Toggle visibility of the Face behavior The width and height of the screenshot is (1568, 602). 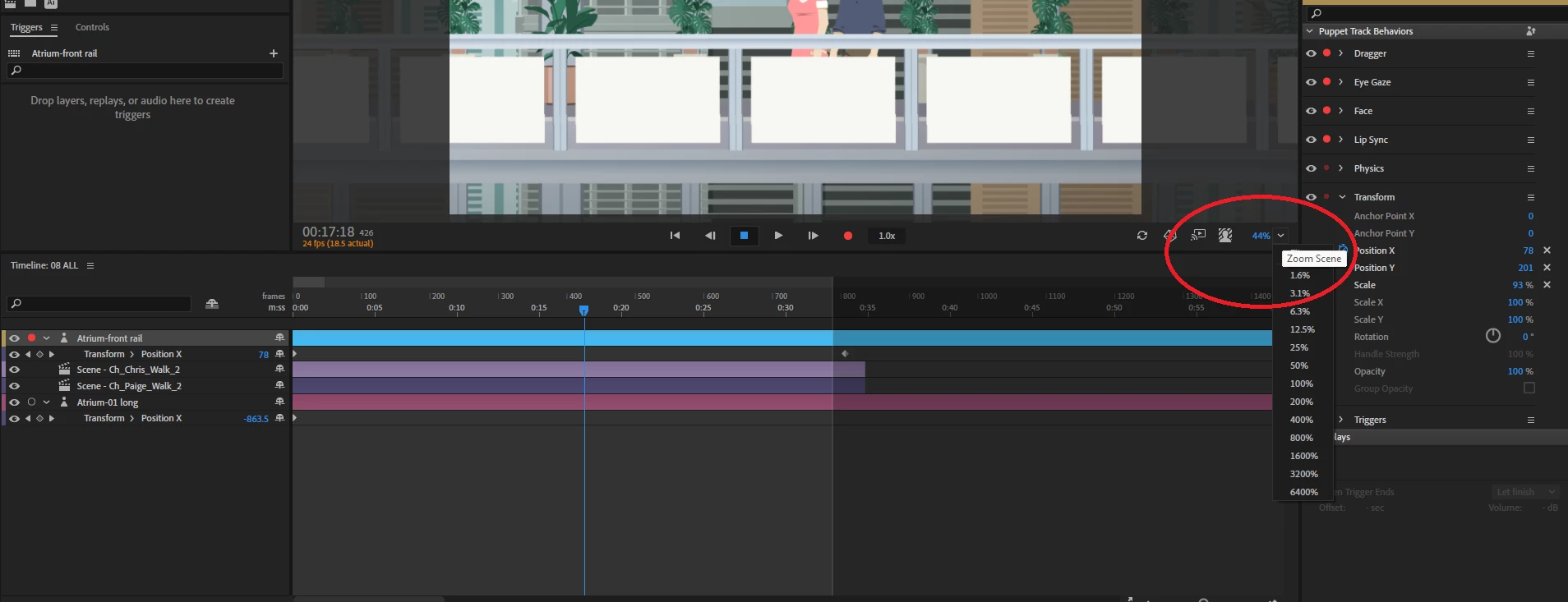(x=1311, y=111)
